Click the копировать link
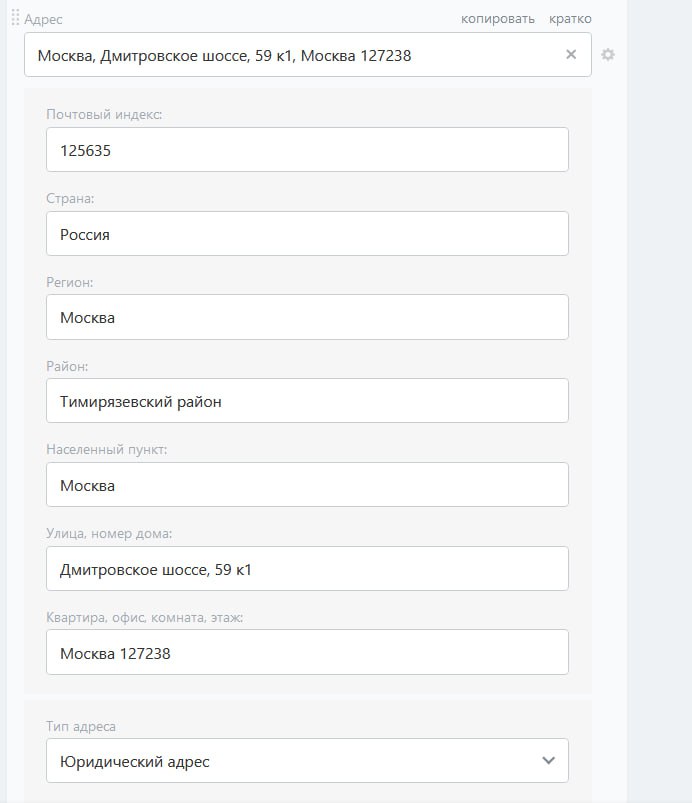692x803 pixels. pos(497,19)
